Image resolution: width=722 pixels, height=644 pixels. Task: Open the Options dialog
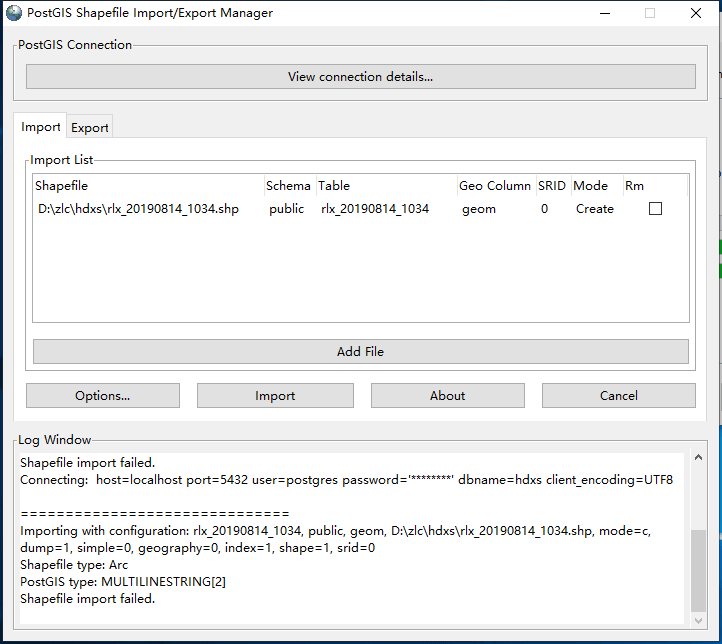pyautogui.click(x=103, y=396)
